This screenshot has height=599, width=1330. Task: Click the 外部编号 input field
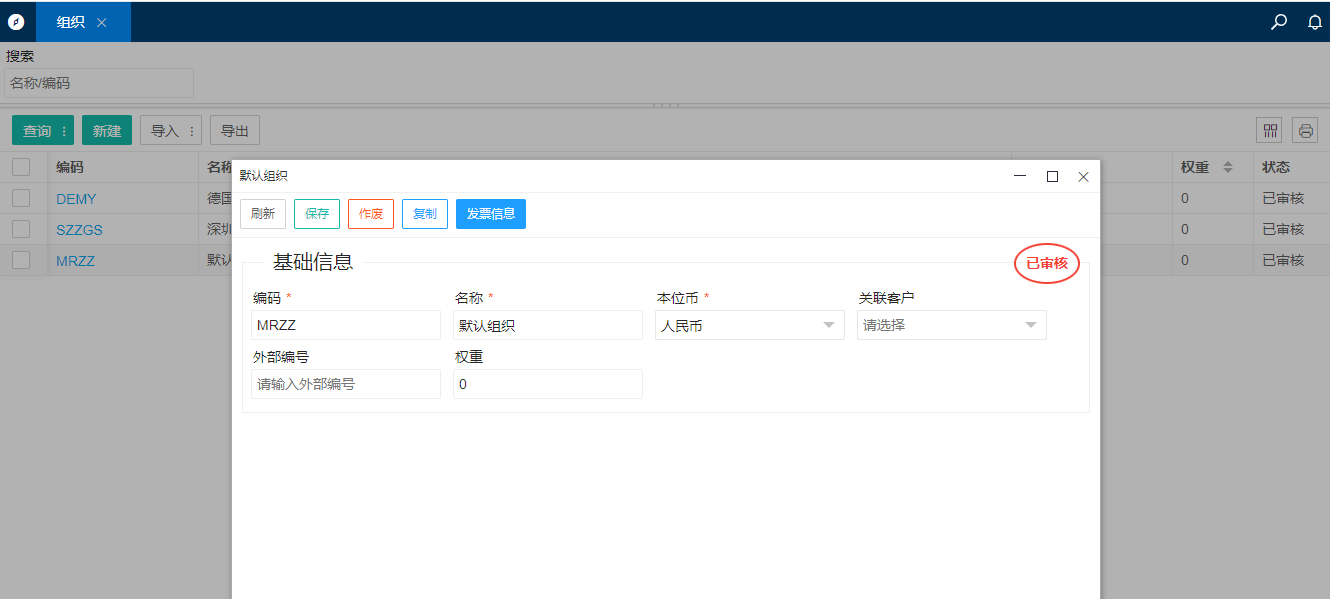point(345,384)
